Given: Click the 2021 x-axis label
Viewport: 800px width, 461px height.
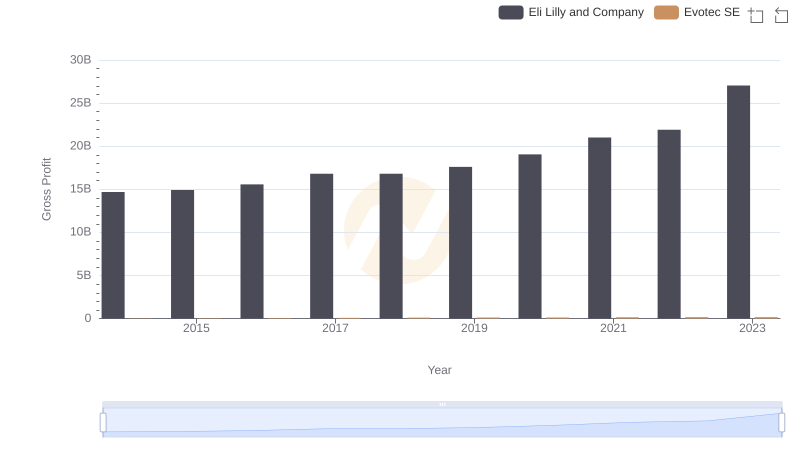Looking at the screenshot, I should click(613, 328).
